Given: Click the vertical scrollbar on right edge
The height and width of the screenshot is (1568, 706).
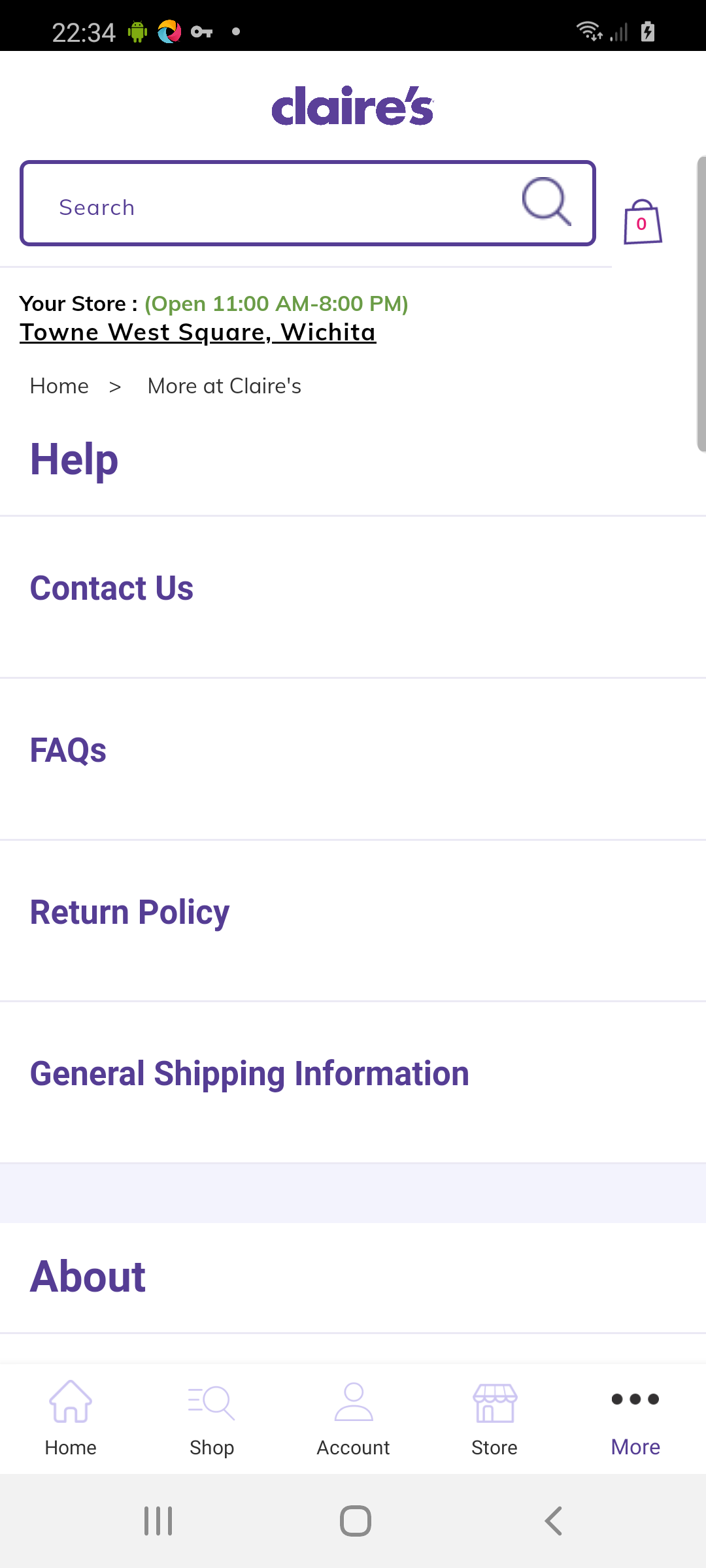Looking at the screenshot, I should pyautogui.click(x=701, y=304).
